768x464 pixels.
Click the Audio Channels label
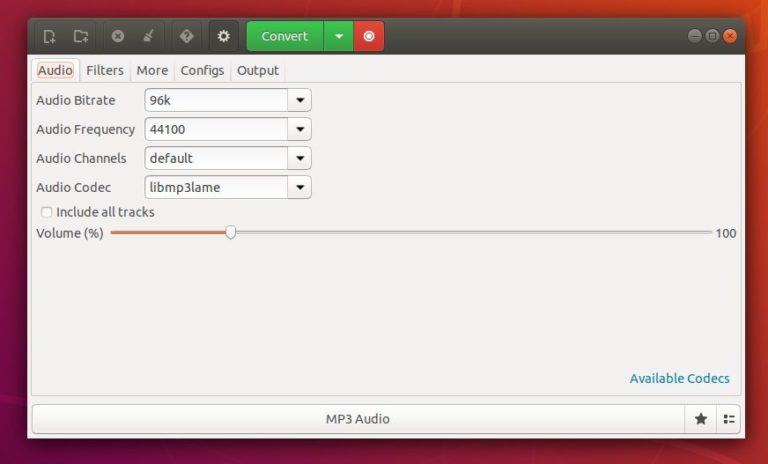click(81, 158)
